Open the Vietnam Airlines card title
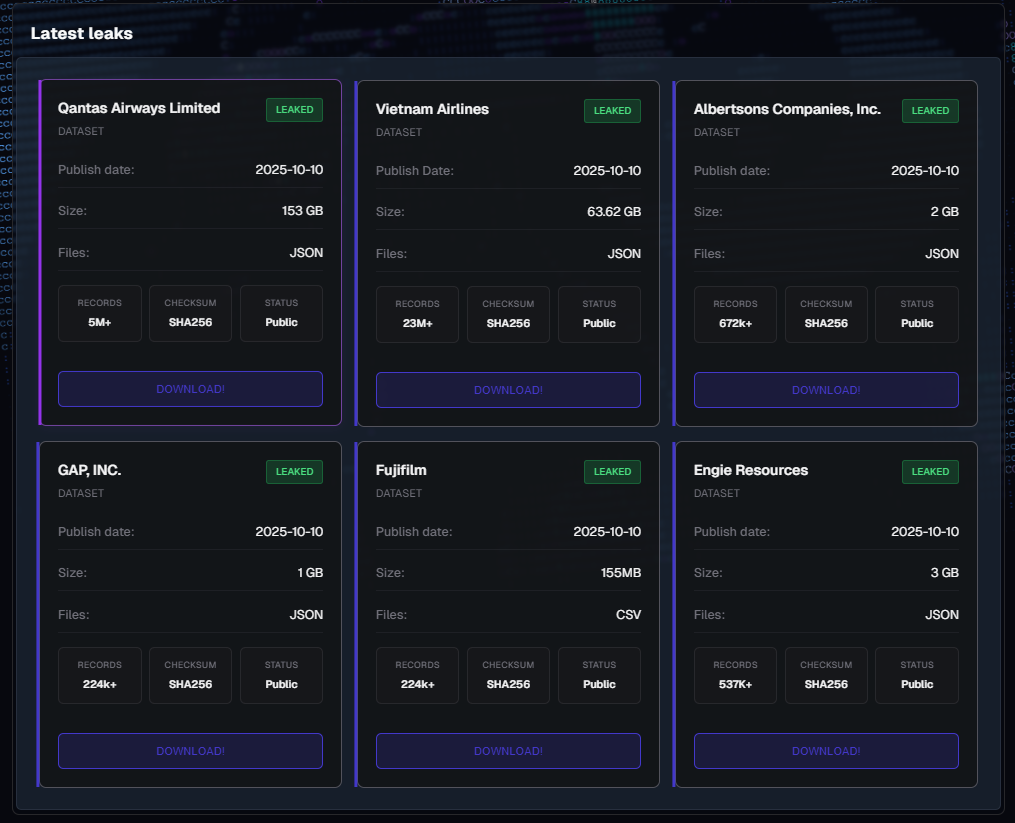 coord(432,109)
